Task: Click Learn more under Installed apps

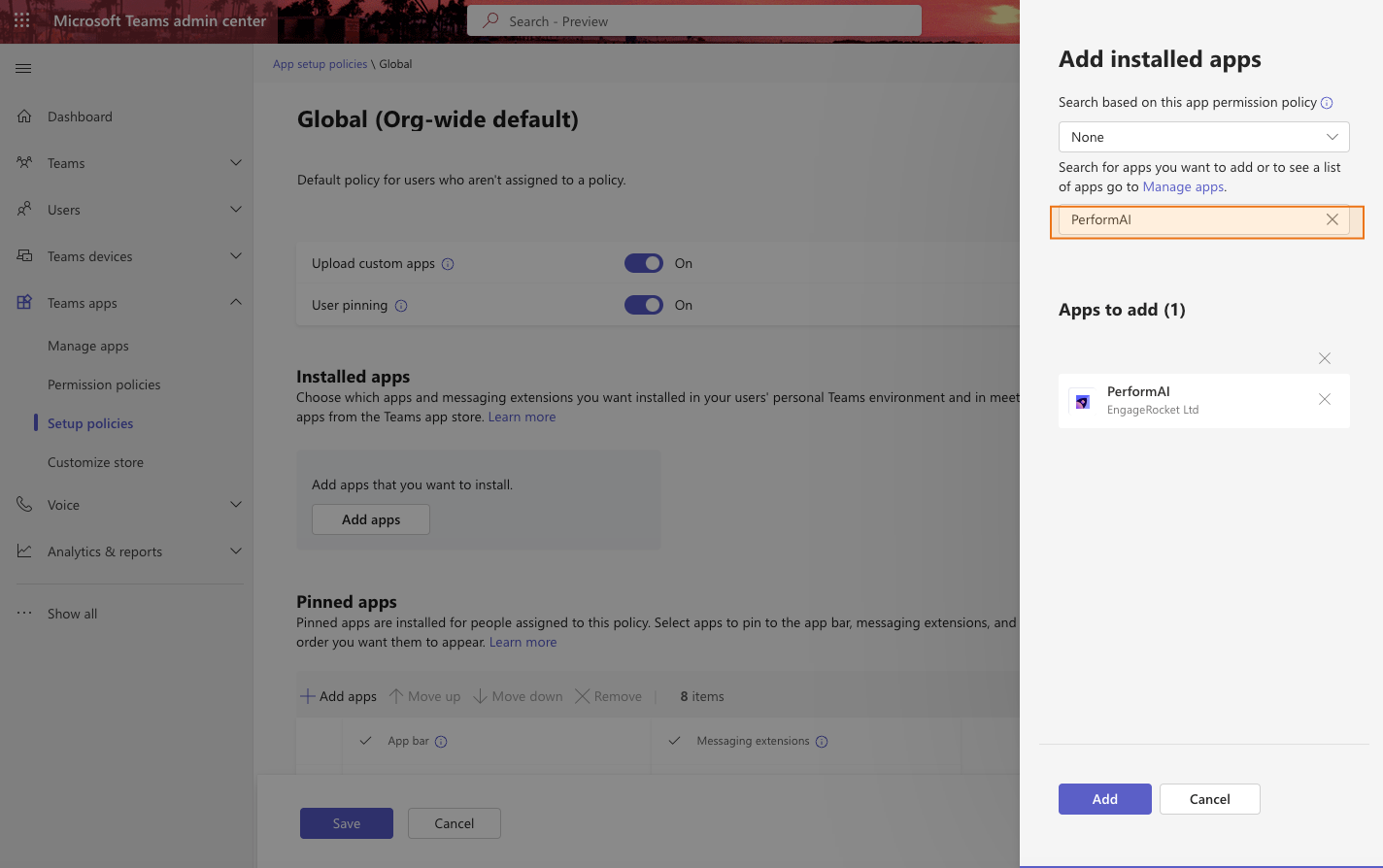Action: coord(523,417)
